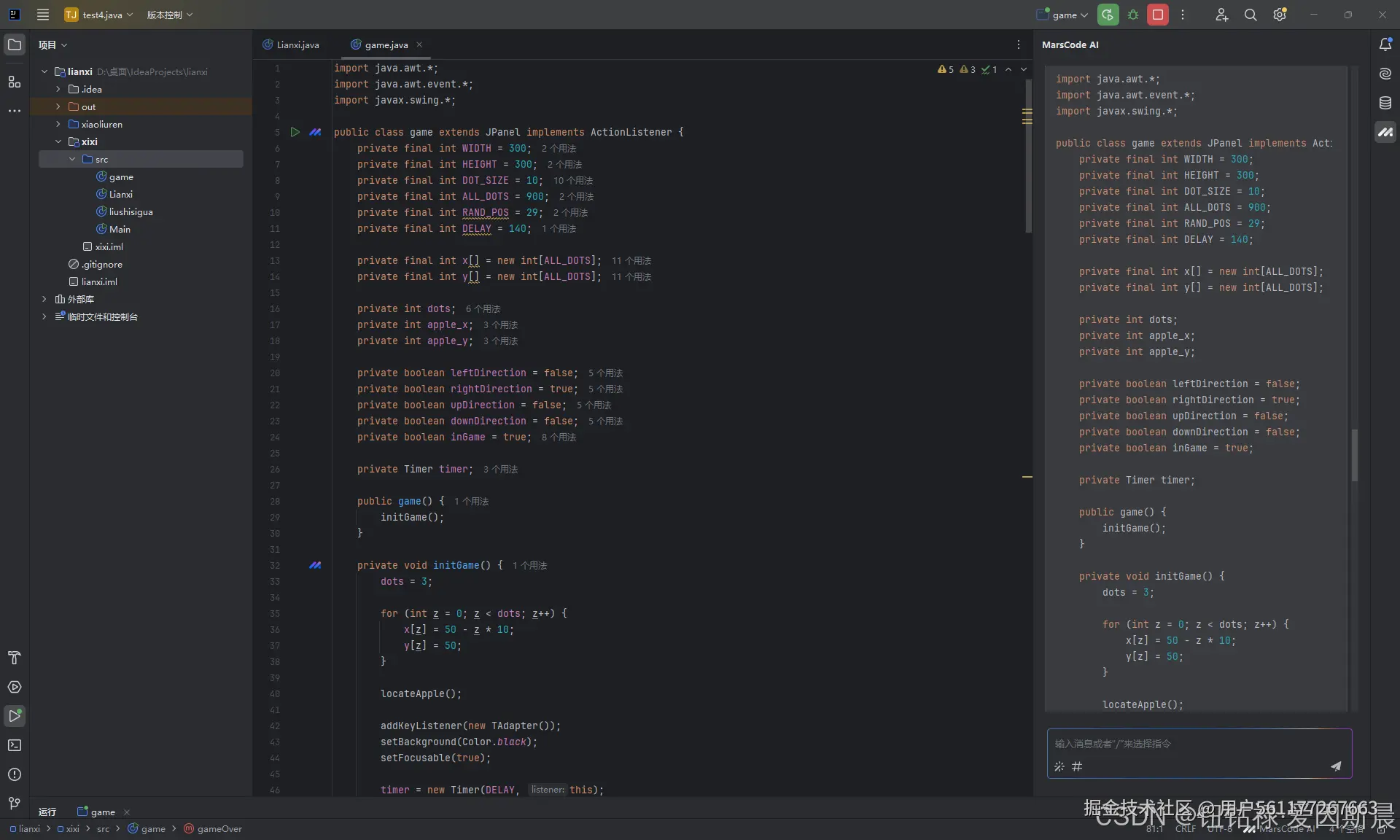Viewport: 1400px width, 840px height.
Task: Open the 版本控制 menu
Action: pos(169,15)
